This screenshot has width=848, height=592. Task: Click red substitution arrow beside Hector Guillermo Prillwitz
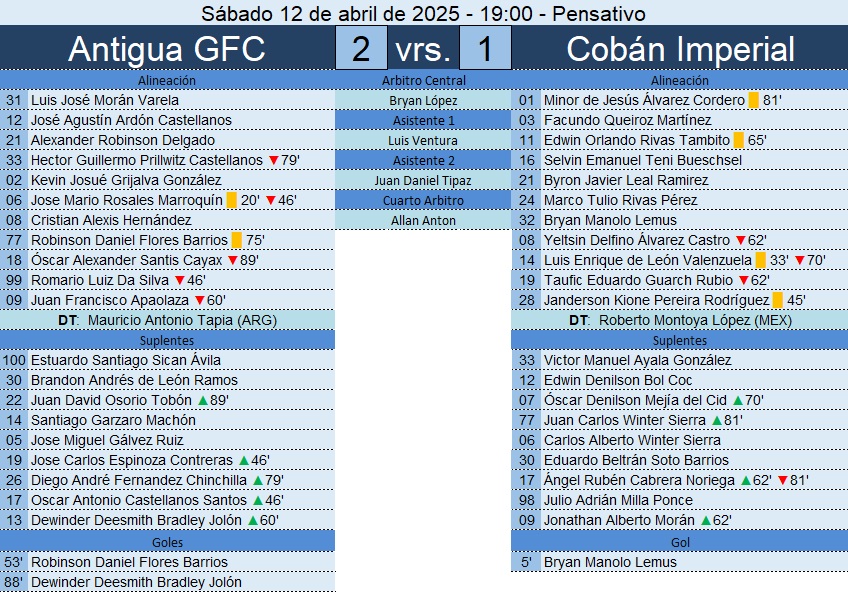click(x=274, y=160)
